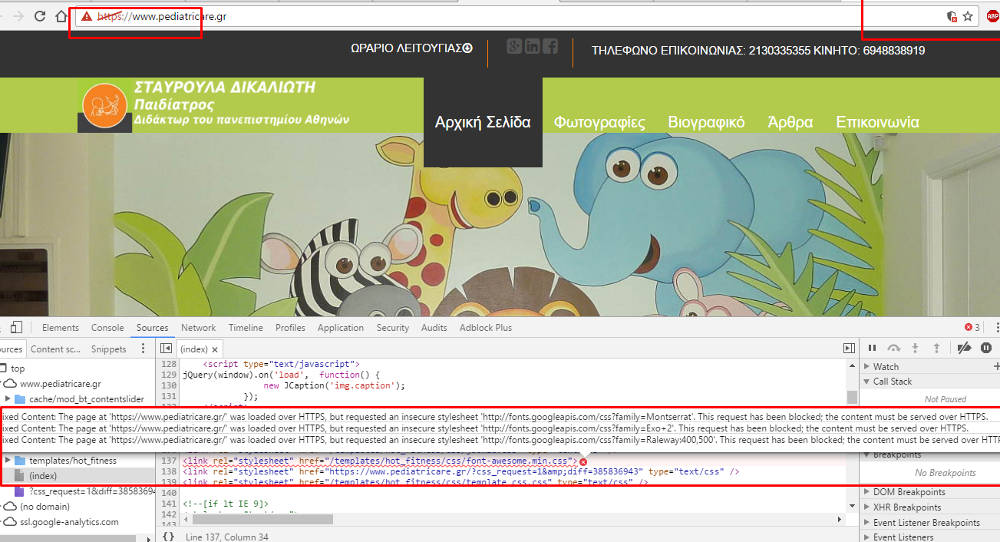
Task: Reload the page with the browser refresh icon
Action: coord(40,16)
